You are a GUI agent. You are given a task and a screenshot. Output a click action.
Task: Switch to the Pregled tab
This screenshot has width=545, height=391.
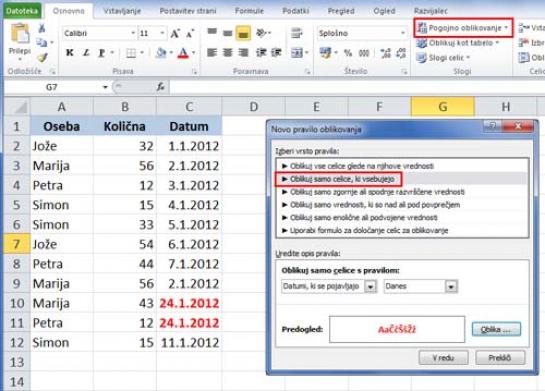click(341, 11)
